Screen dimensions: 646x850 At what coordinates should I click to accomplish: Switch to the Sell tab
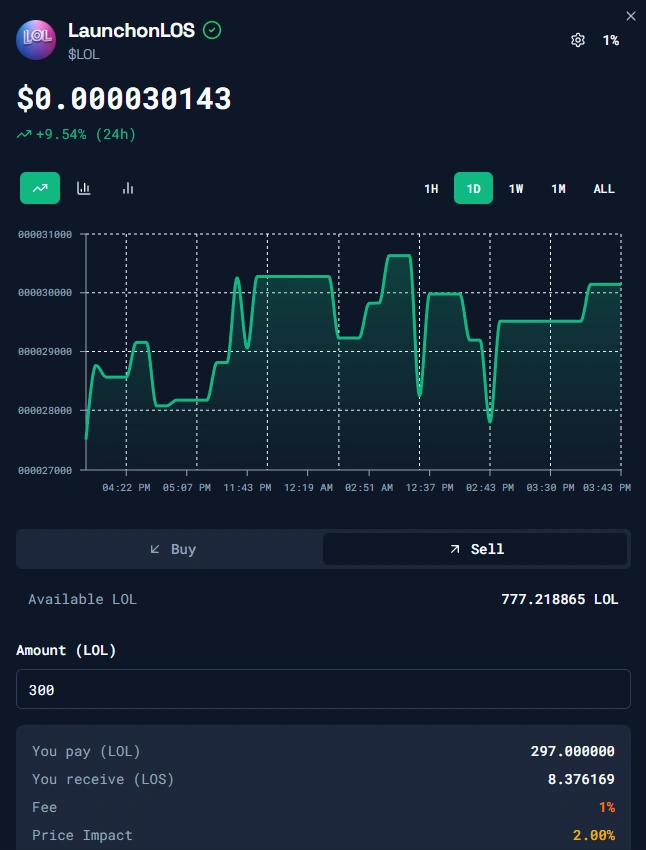(x=475, y=549)
